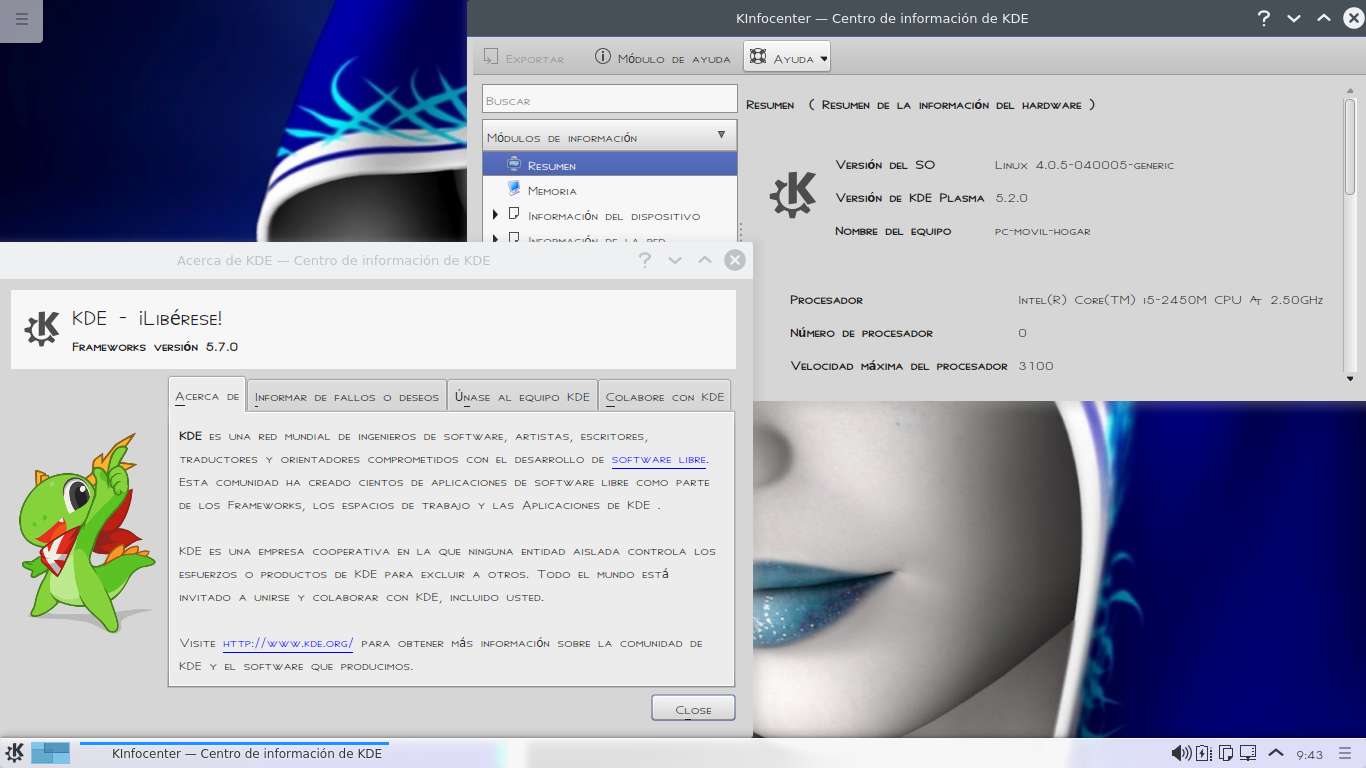Click the virtual desktop pager icon

pos(50,753)
